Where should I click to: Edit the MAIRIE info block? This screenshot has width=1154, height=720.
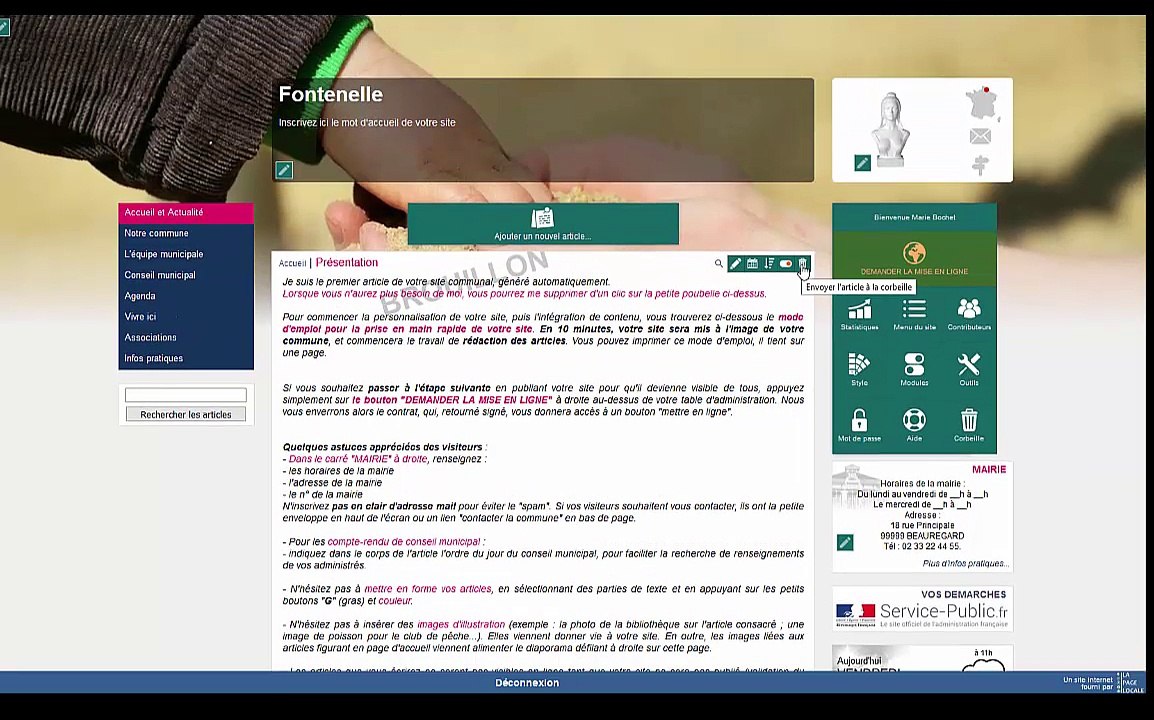845,543
